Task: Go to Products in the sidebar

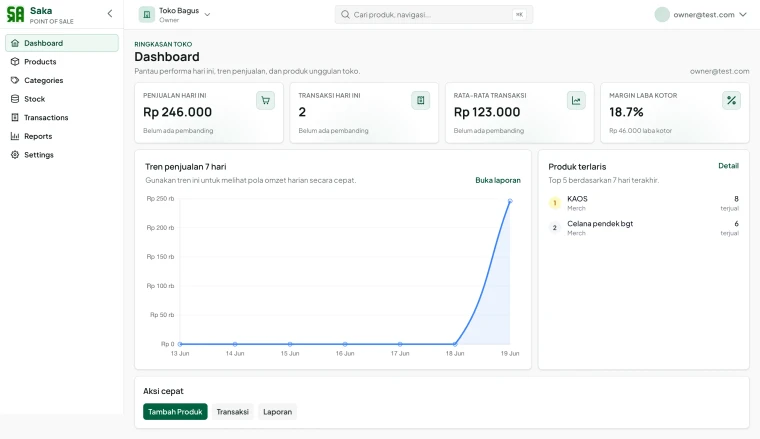Action: [62, 62]
